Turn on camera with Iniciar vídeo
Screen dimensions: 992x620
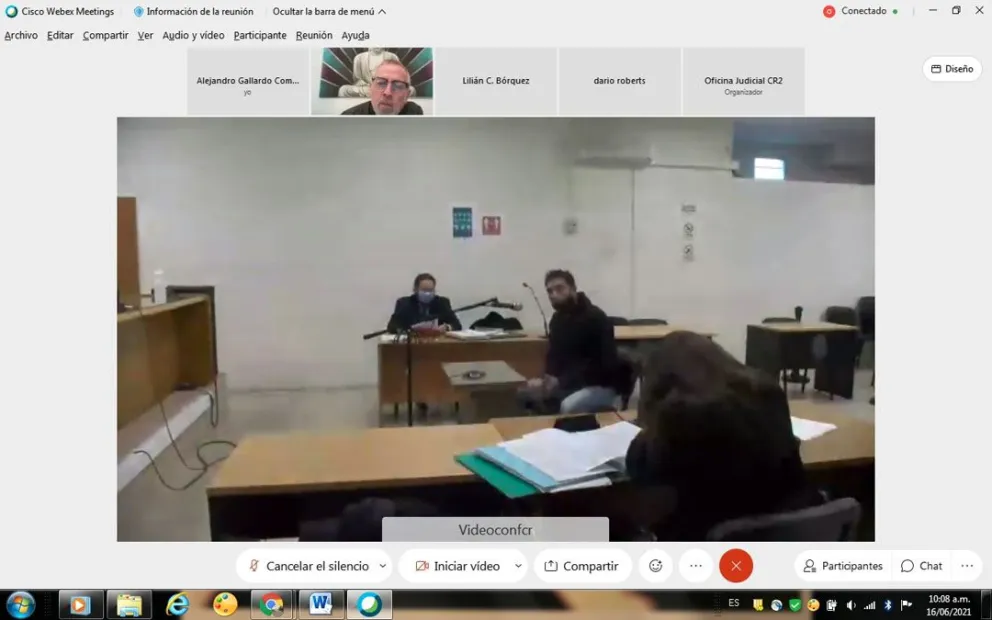pyautogui.click(x=457, y=566)
